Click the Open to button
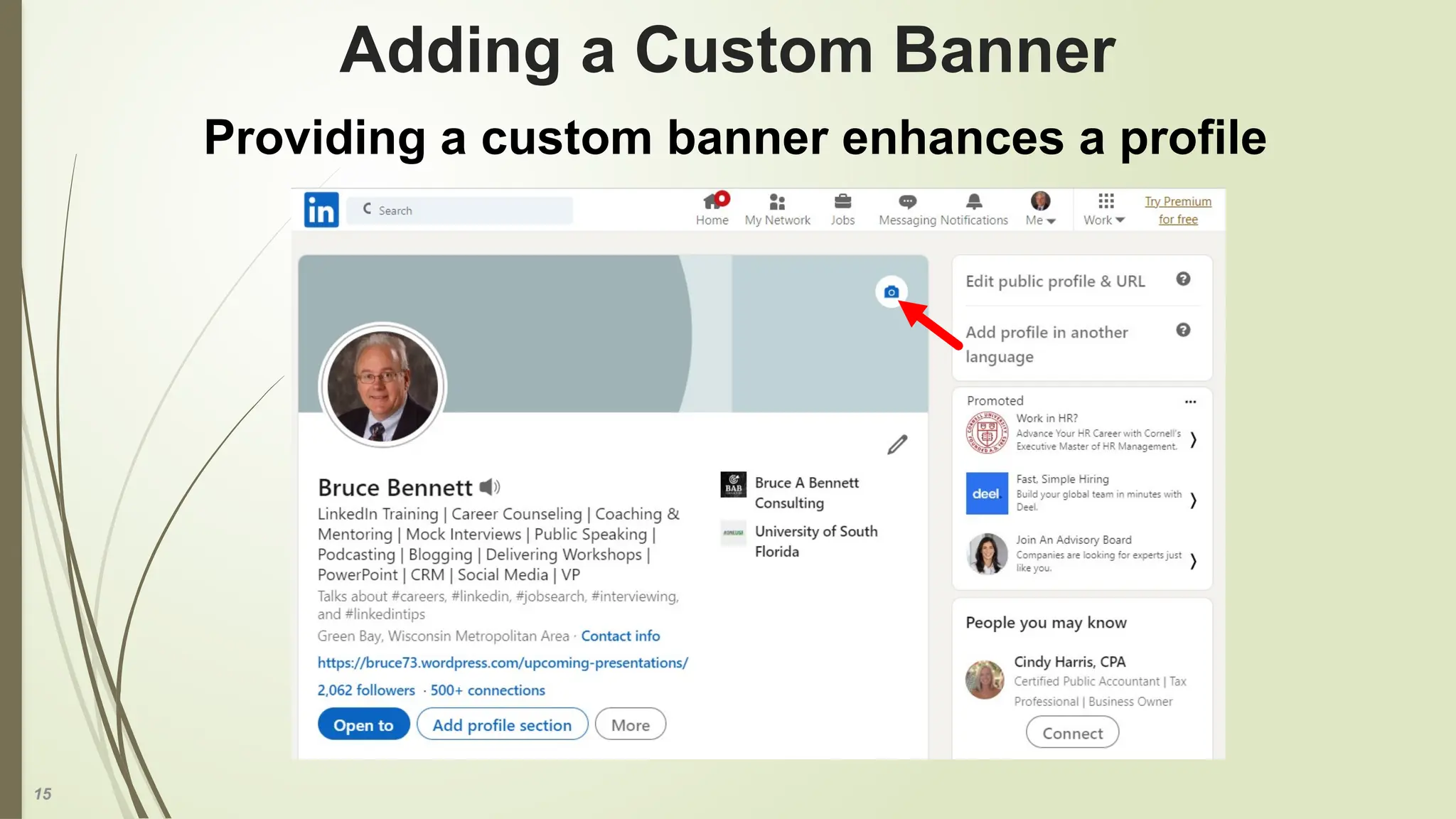Viewport: 1456px width, 819px height. click(363, 724)
